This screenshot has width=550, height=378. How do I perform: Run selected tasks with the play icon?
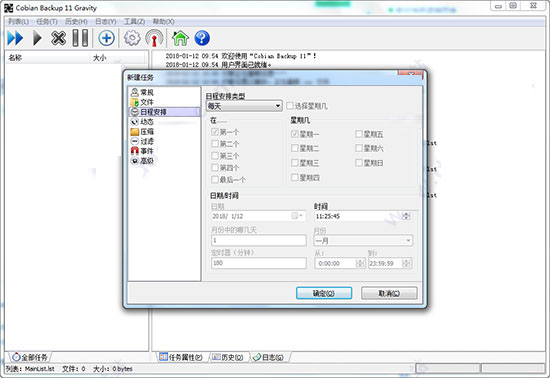(x=37, y=38)
